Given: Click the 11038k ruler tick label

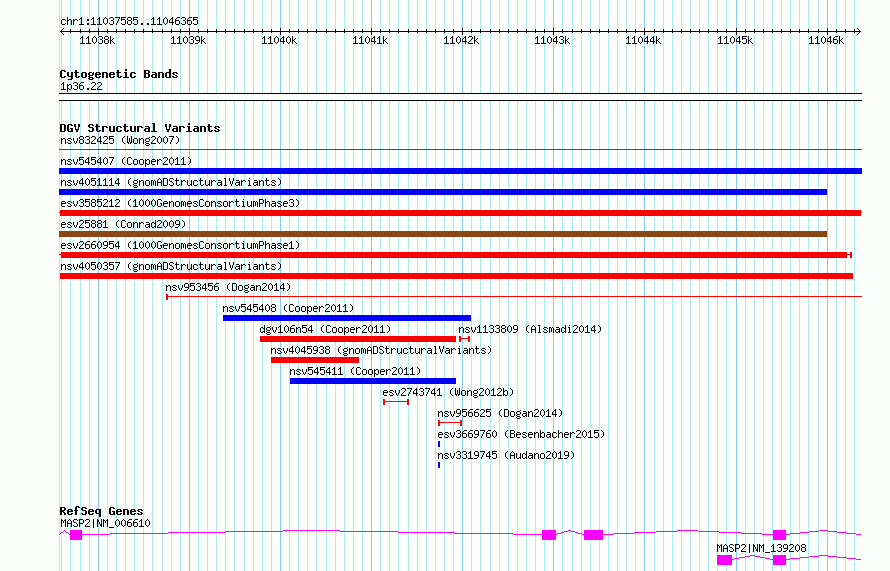Looking at the screenshot, I should pos(97,40).
